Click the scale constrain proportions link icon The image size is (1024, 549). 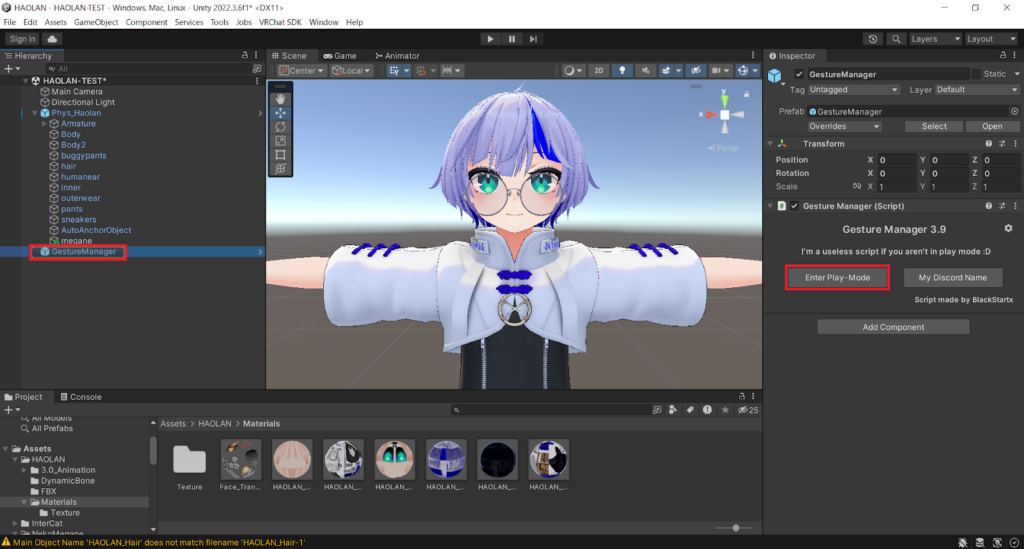(x=857, y=187)
